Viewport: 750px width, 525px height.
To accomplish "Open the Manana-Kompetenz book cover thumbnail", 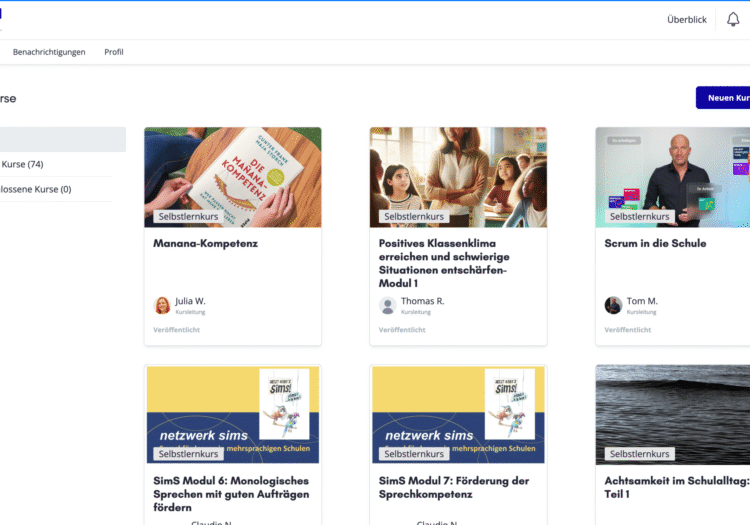I will tap(233, 177).
